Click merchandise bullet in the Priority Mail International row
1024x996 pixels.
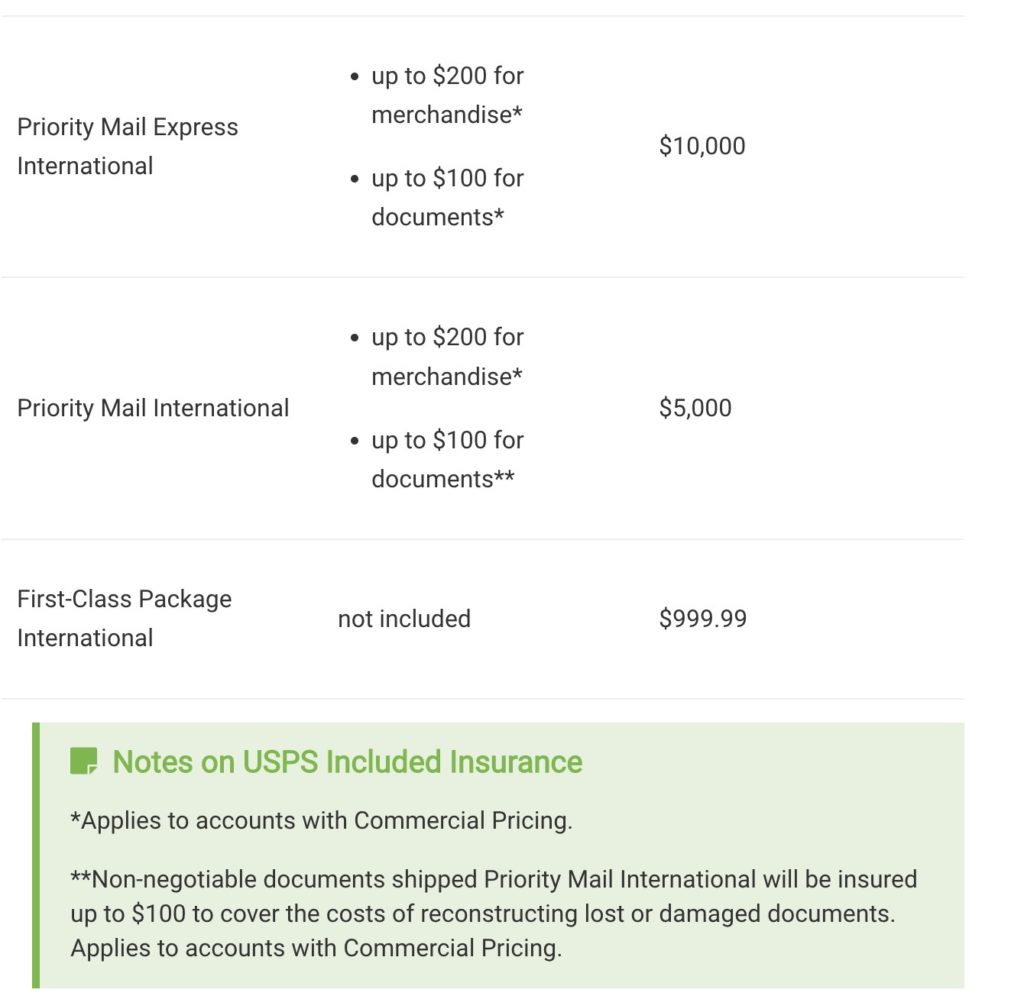[447, 357]
